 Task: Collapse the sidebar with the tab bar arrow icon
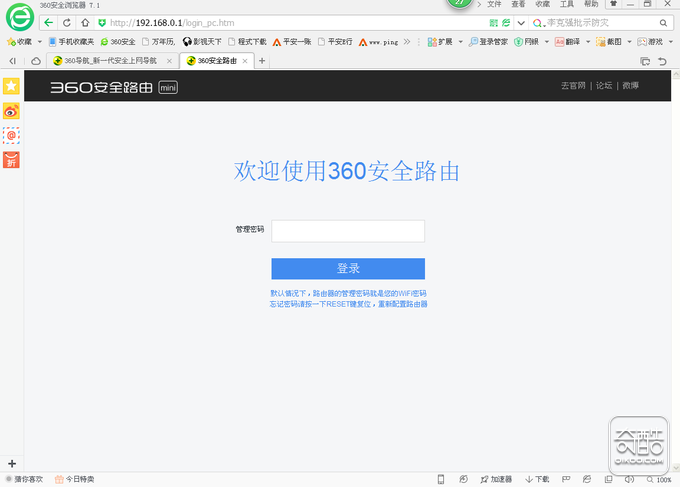[x=13, y=61]
